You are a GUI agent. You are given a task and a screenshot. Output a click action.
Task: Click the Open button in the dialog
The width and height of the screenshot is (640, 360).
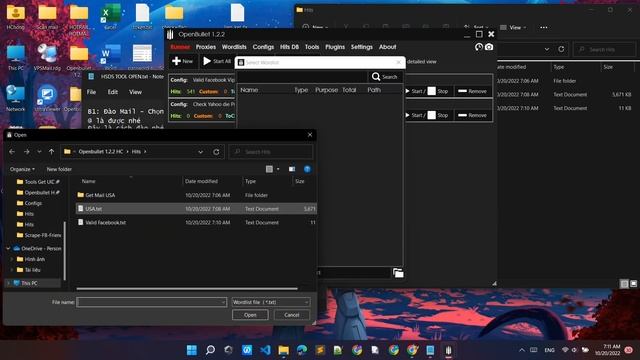pyautogui.click(x=250, y=315)
